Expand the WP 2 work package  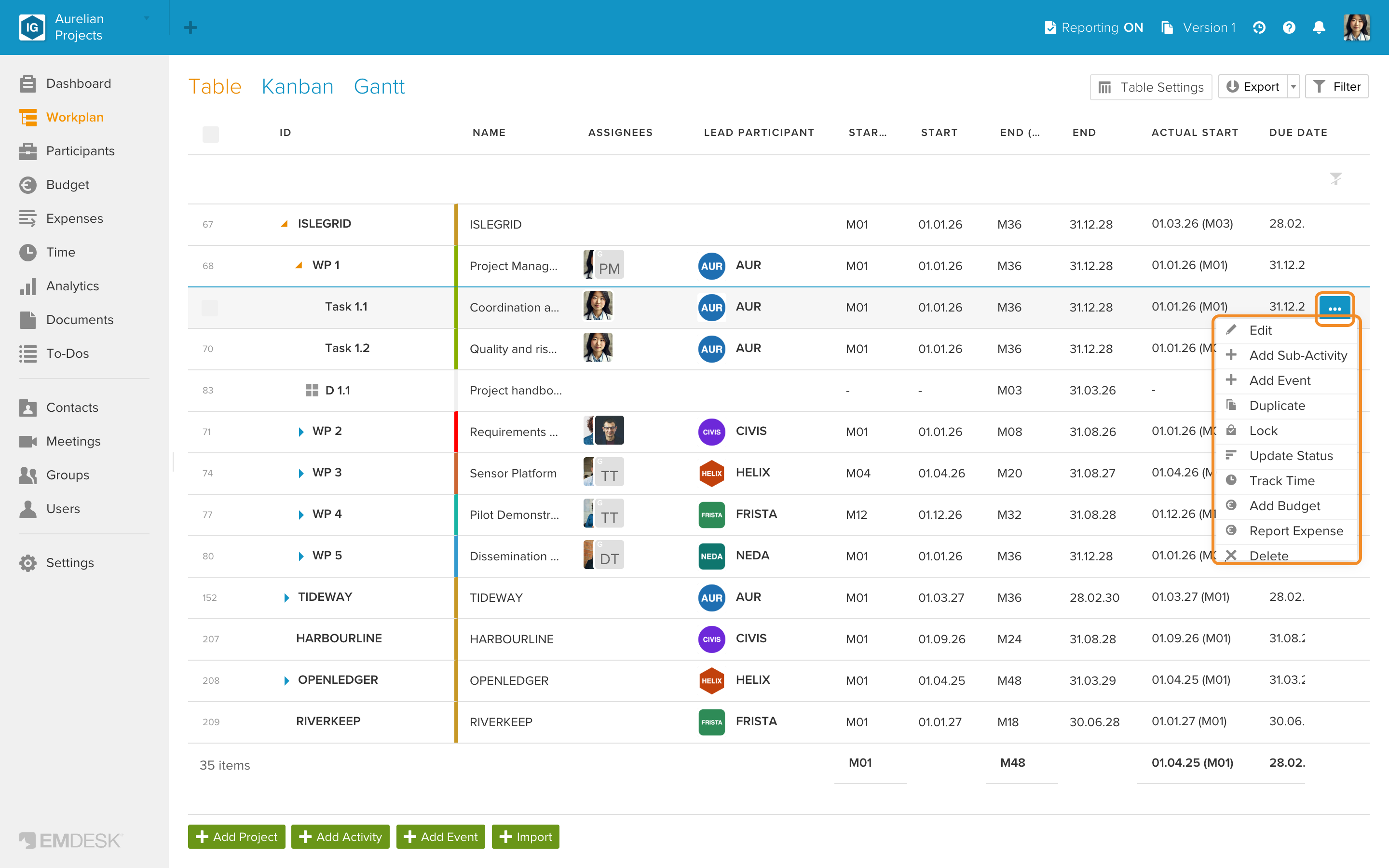click(301, 432)
